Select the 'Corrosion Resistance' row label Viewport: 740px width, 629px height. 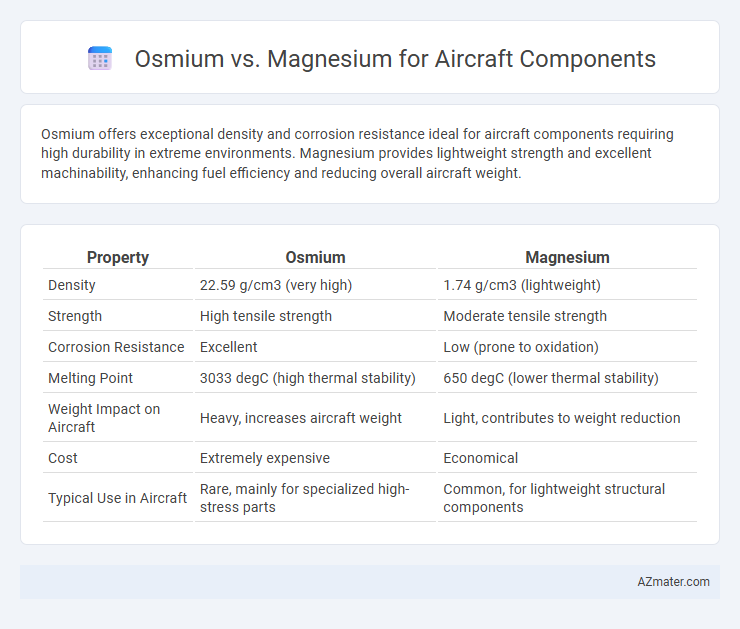click(116, 347)
